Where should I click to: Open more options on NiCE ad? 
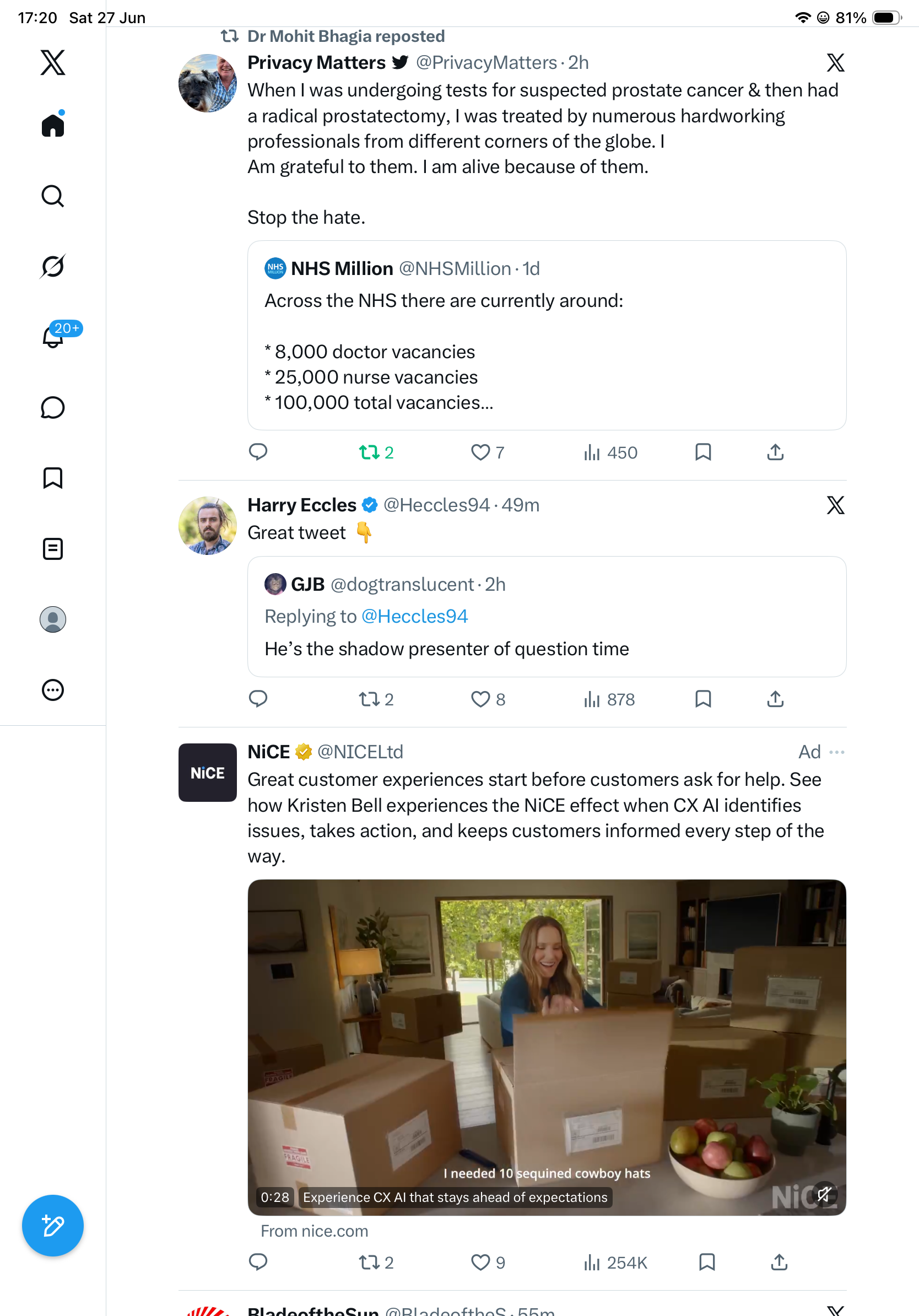pyautogui.click(x=836, y=752)
